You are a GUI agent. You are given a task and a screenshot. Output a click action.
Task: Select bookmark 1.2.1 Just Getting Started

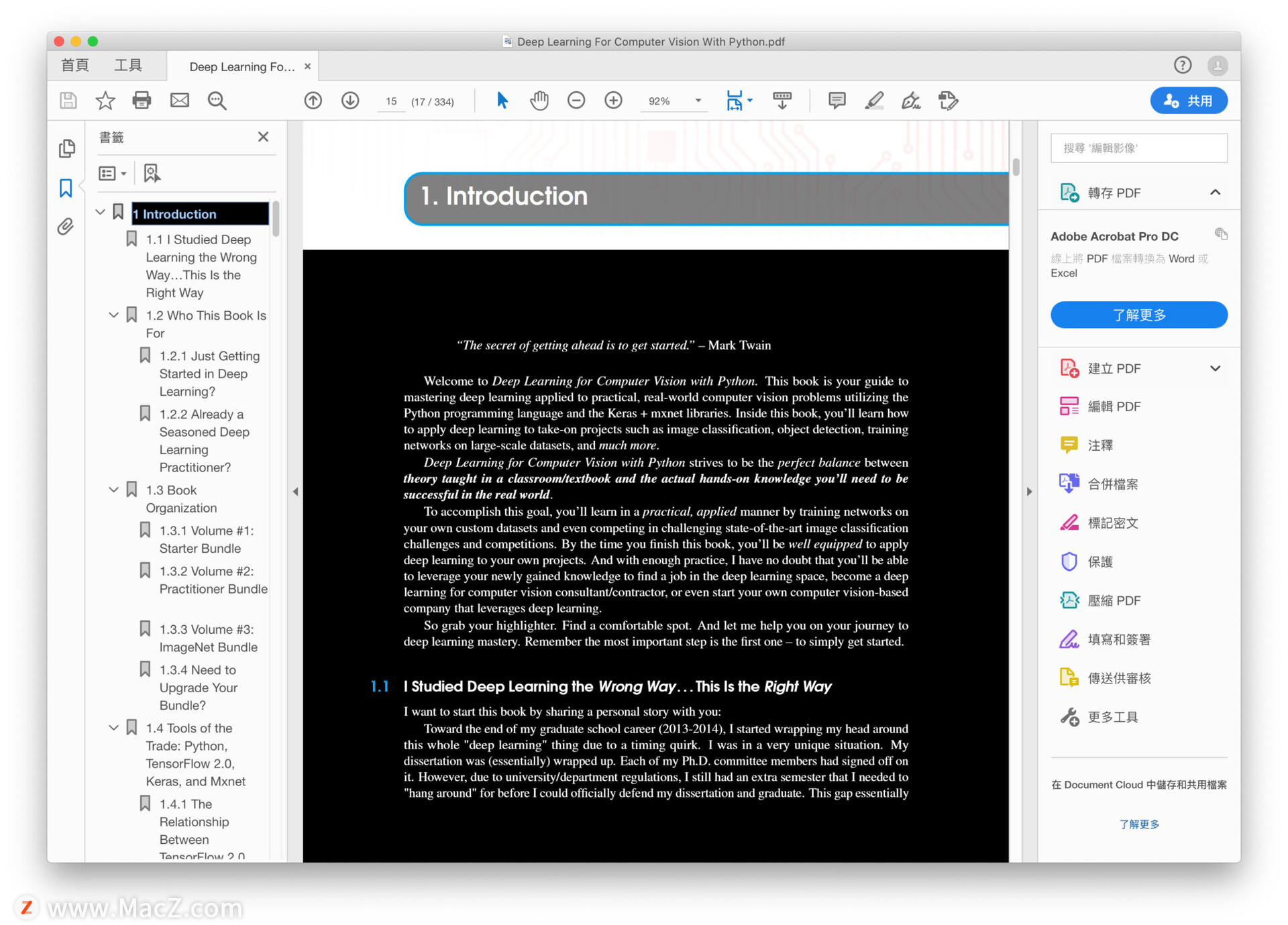coord(209,374)
